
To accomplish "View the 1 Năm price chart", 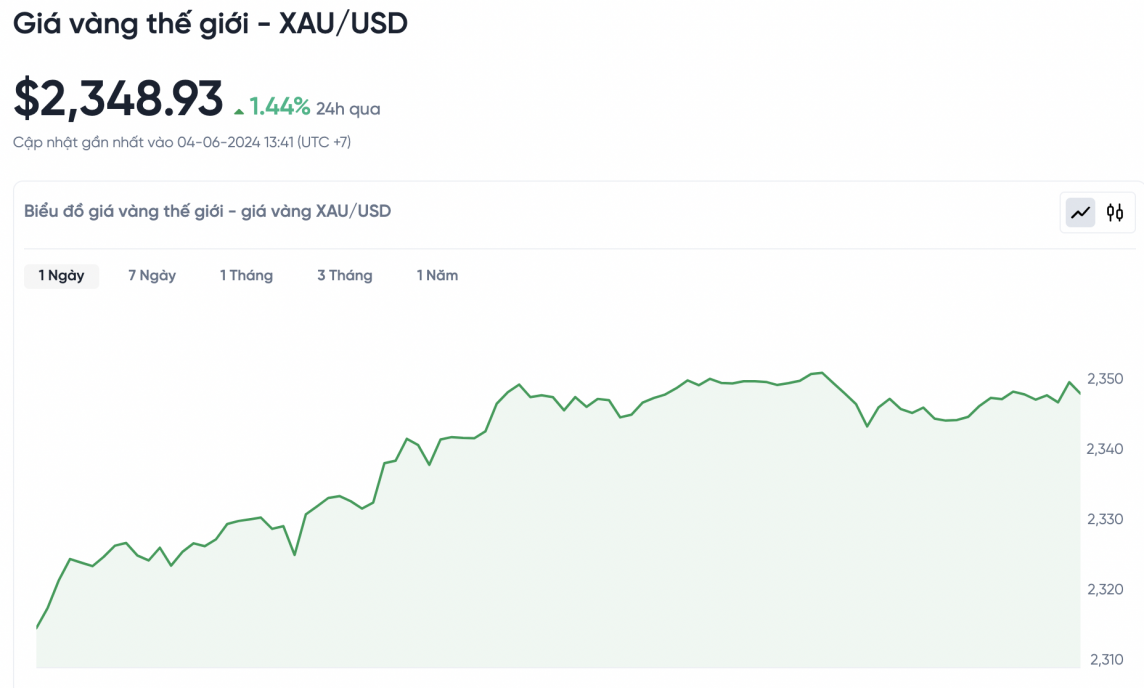I will coord(437,275).
